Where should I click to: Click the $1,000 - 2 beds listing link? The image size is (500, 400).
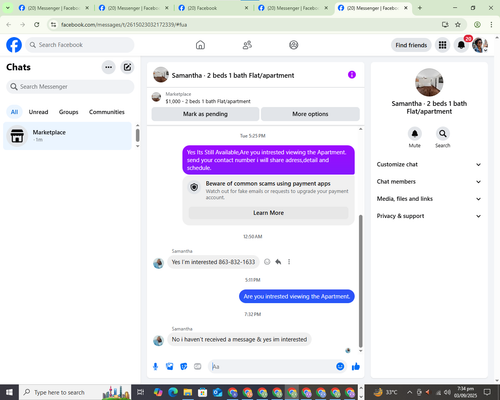[208, 101]
